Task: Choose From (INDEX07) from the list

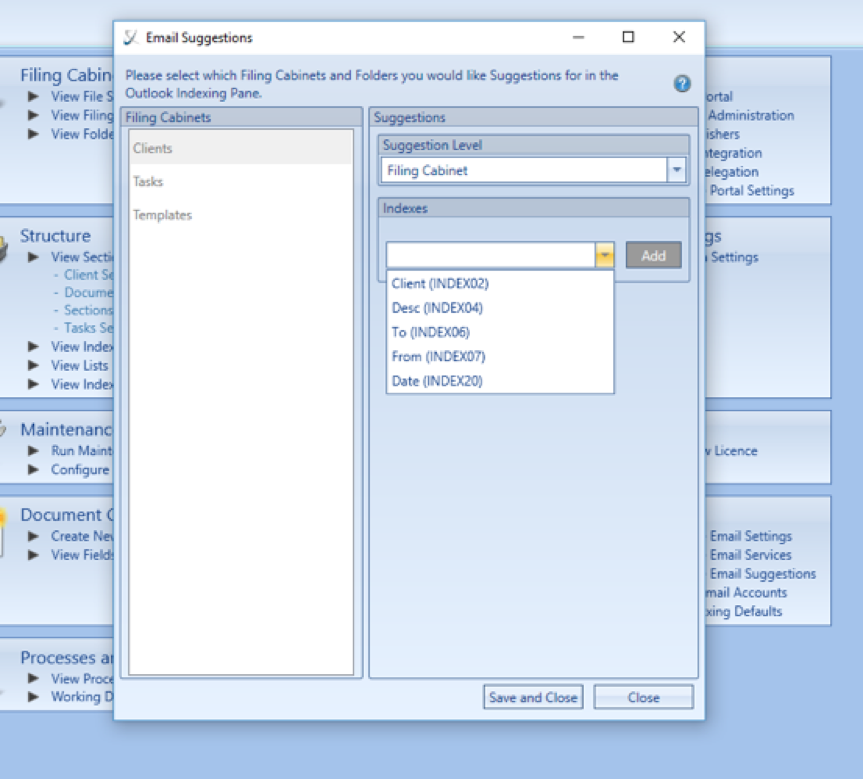Action: [x=500, y=356]
